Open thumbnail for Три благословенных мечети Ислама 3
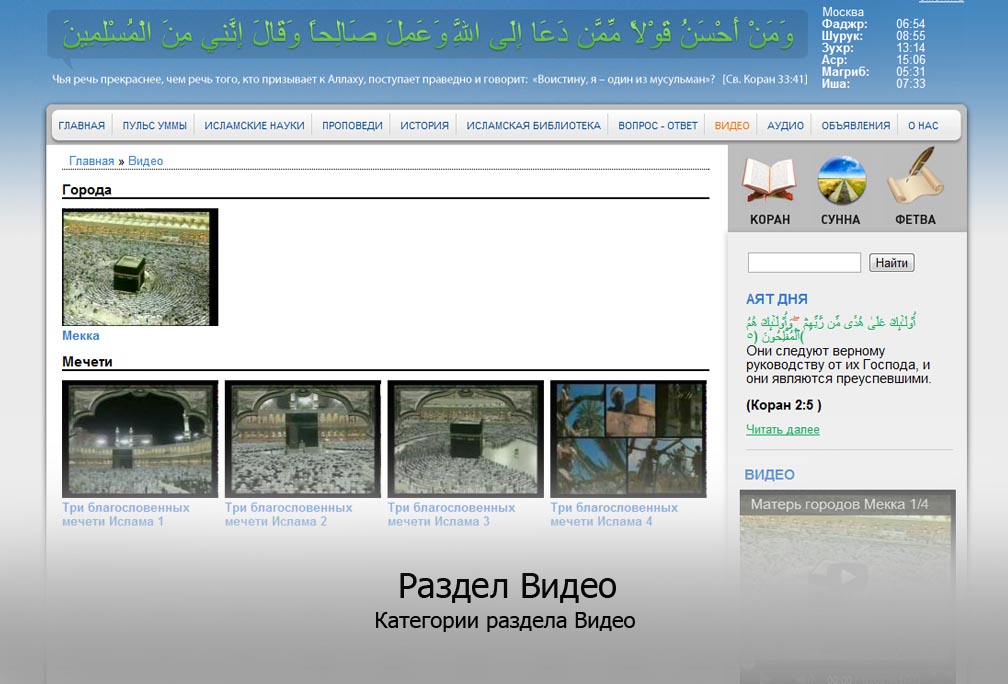 point(465,438)
